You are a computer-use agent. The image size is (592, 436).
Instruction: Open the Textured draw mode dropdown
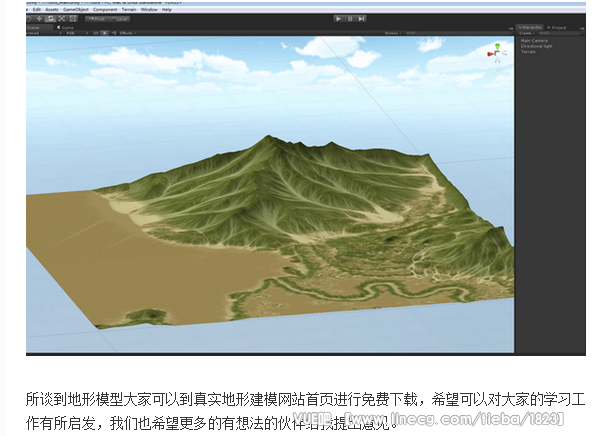point(44,33)
